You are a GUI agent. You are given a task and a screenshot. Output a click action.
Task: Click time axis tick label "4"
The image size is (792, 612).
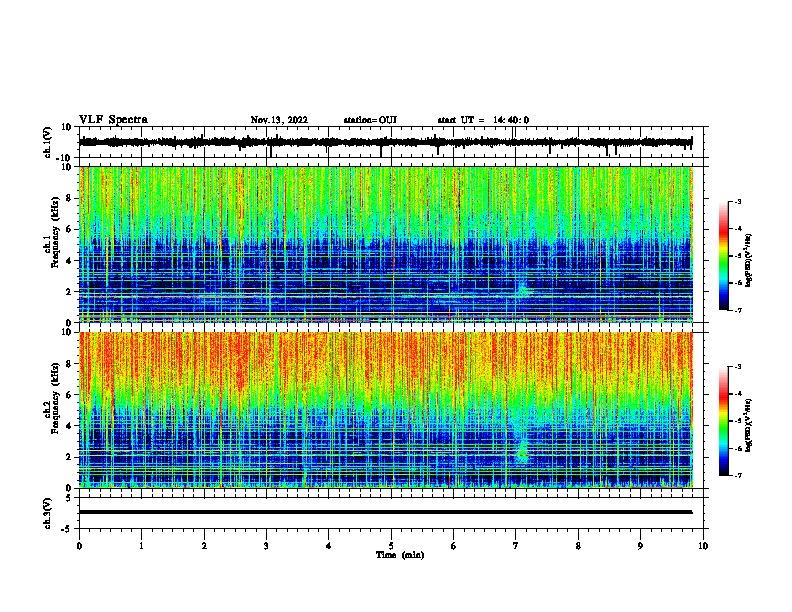(329, 546)
